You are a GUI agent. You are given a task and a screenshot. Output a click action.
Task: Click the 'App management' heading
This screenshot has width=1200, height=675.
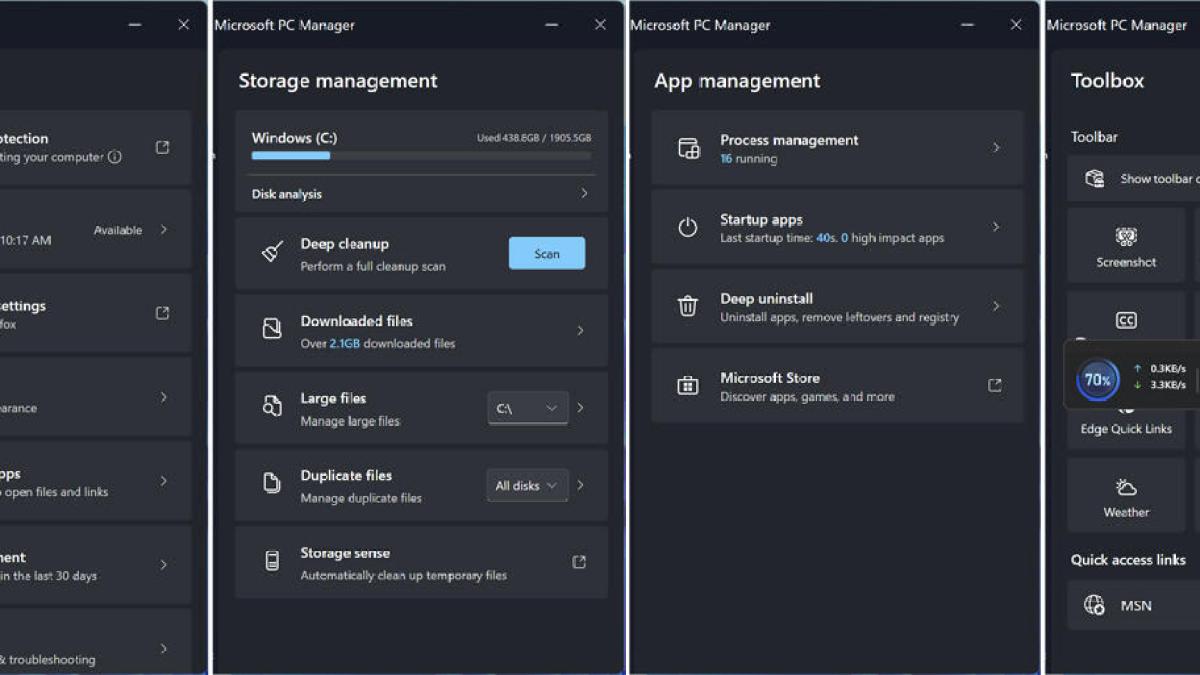(737, 81)
